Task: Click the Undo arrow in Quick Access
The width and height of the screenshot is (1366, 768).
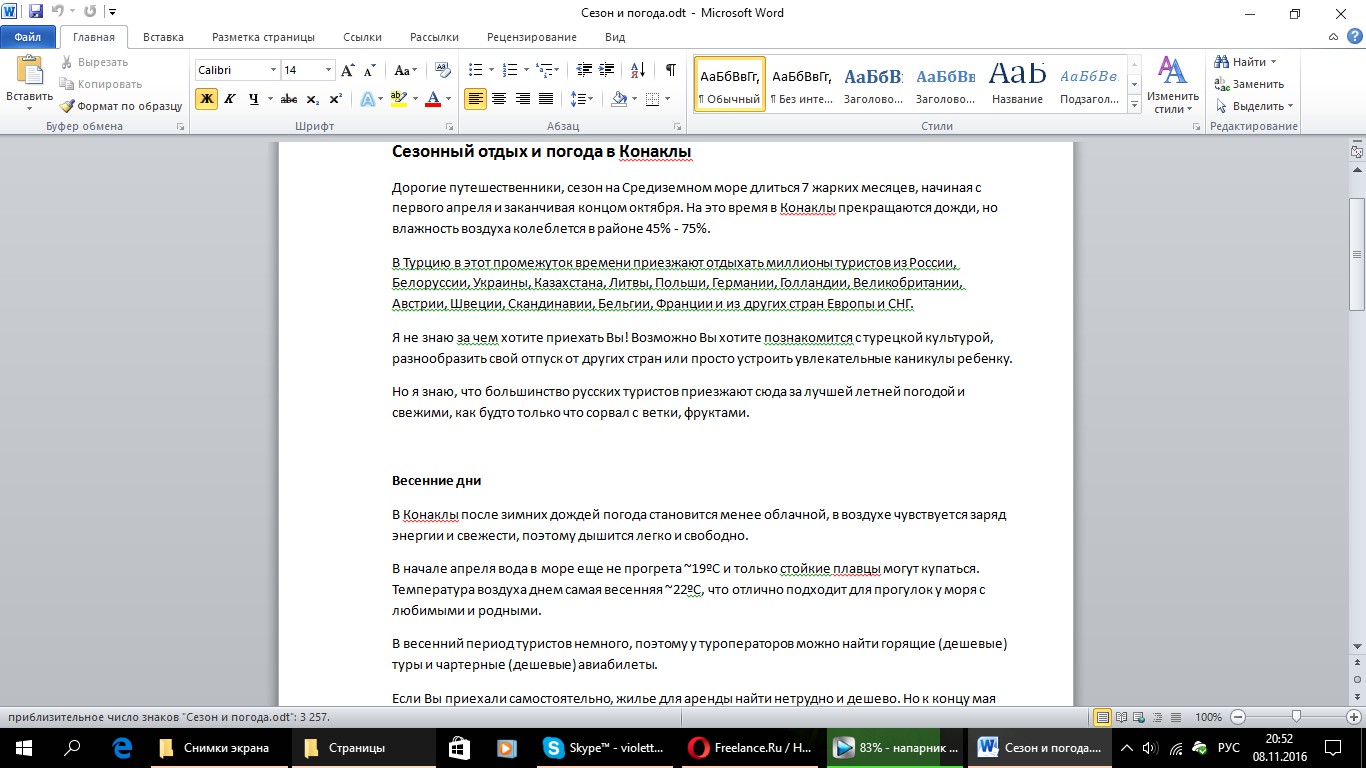Action: click(x=57, y=13)
